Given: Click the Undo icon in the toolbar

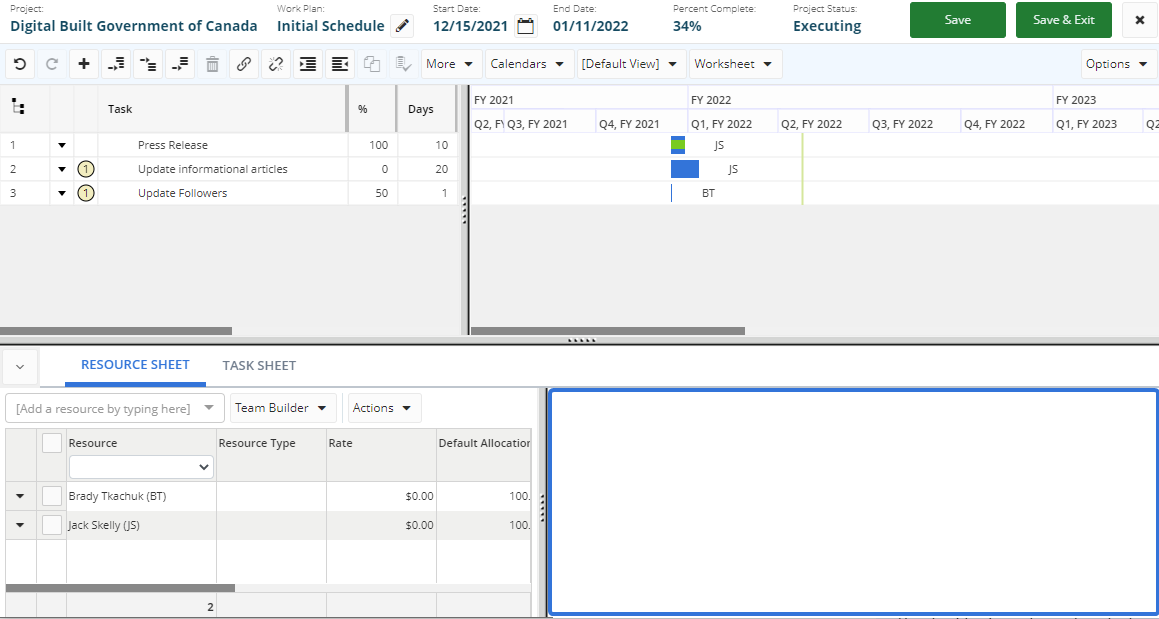Looking at the screenshot, I should (x=20, y=64).
